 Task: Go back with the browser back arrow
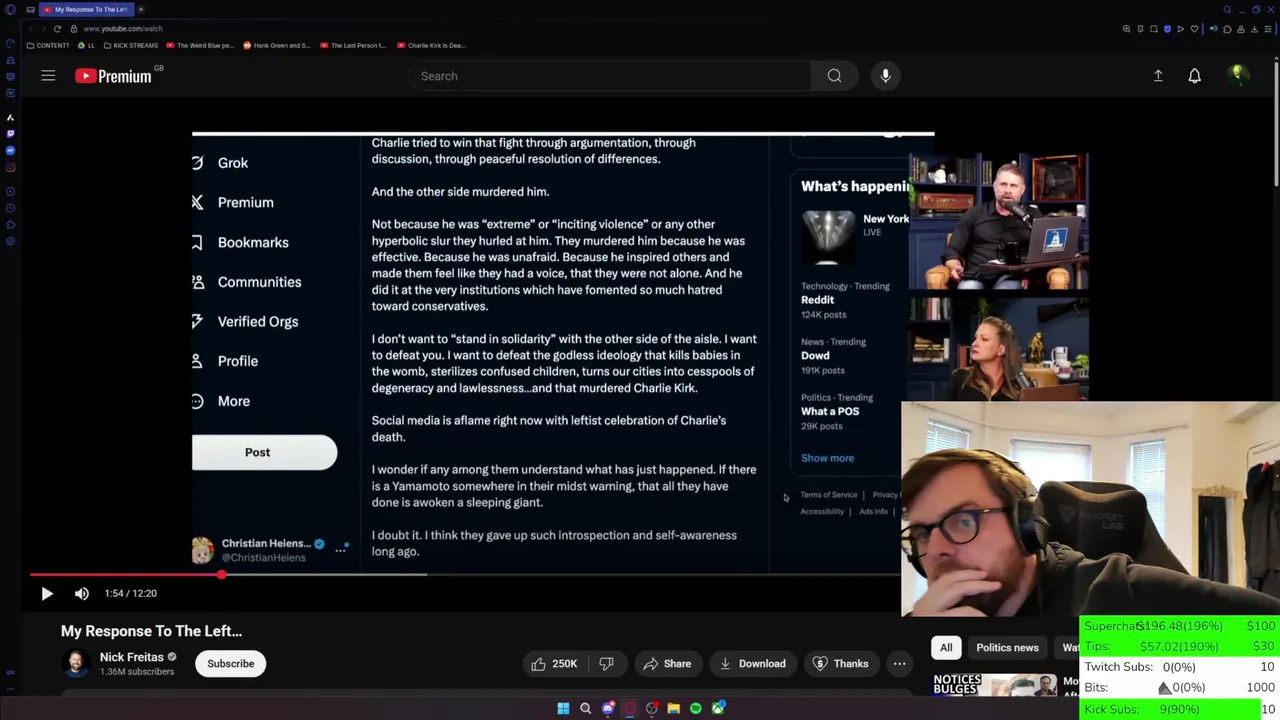[x=29, y=29]
